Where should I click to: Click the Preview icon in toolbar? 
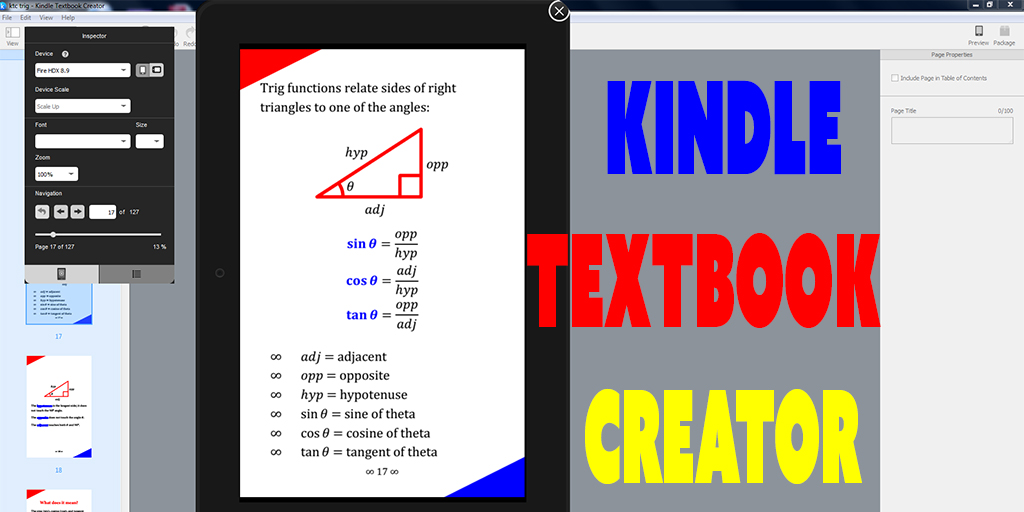978,33
